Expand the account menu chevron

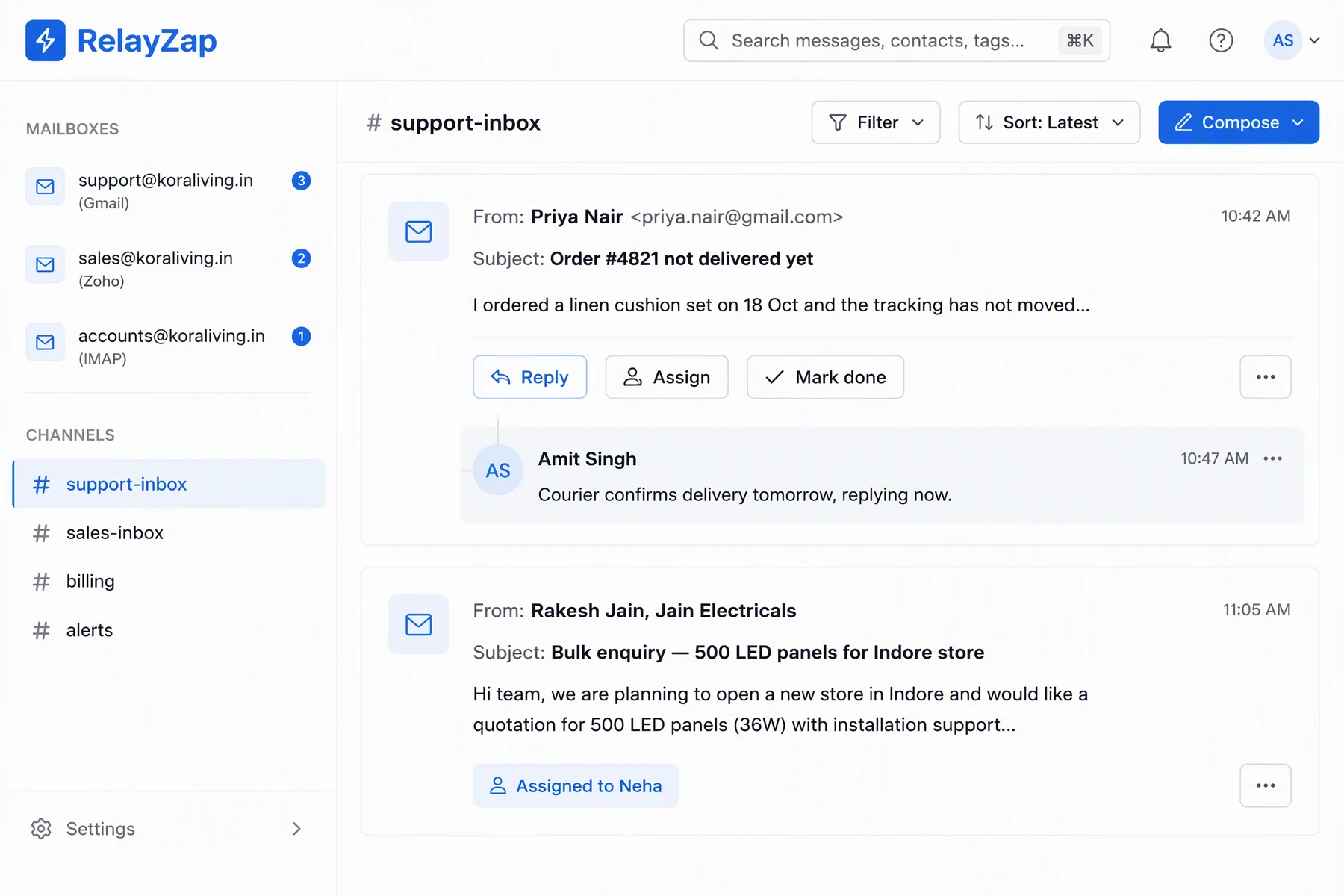click(x=1315, y=40)
